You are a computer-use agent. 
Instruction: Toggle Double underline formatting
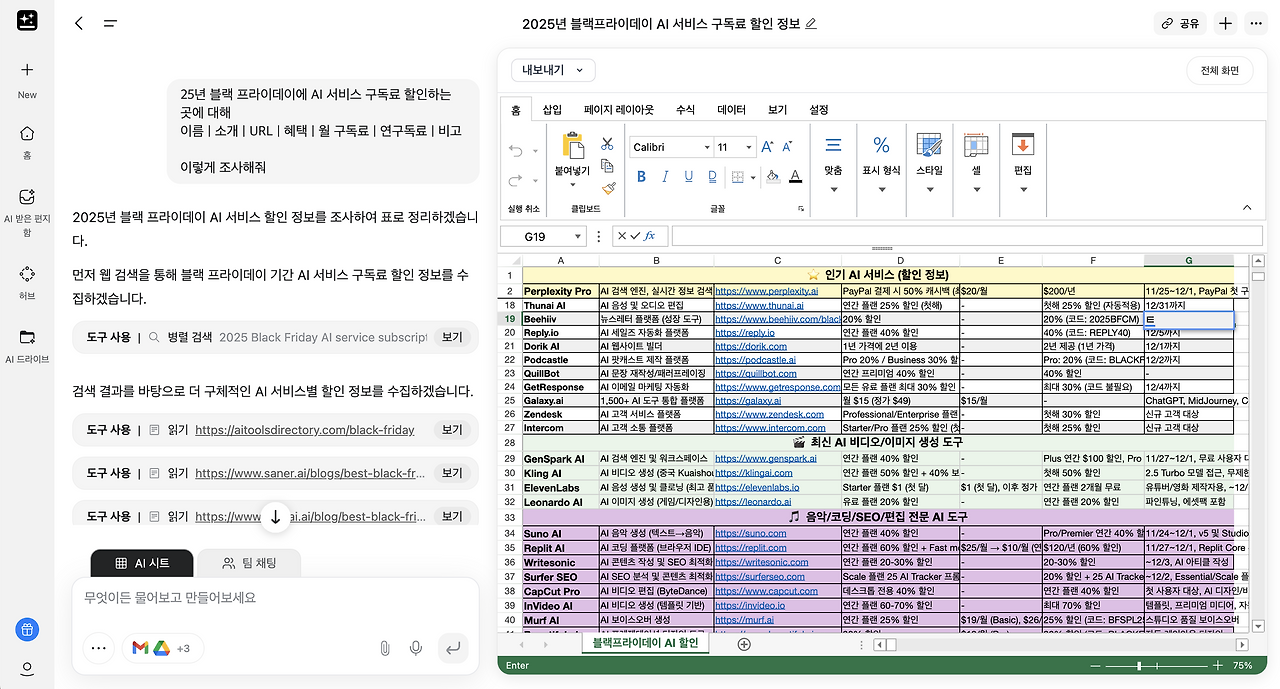coord(712,177)
